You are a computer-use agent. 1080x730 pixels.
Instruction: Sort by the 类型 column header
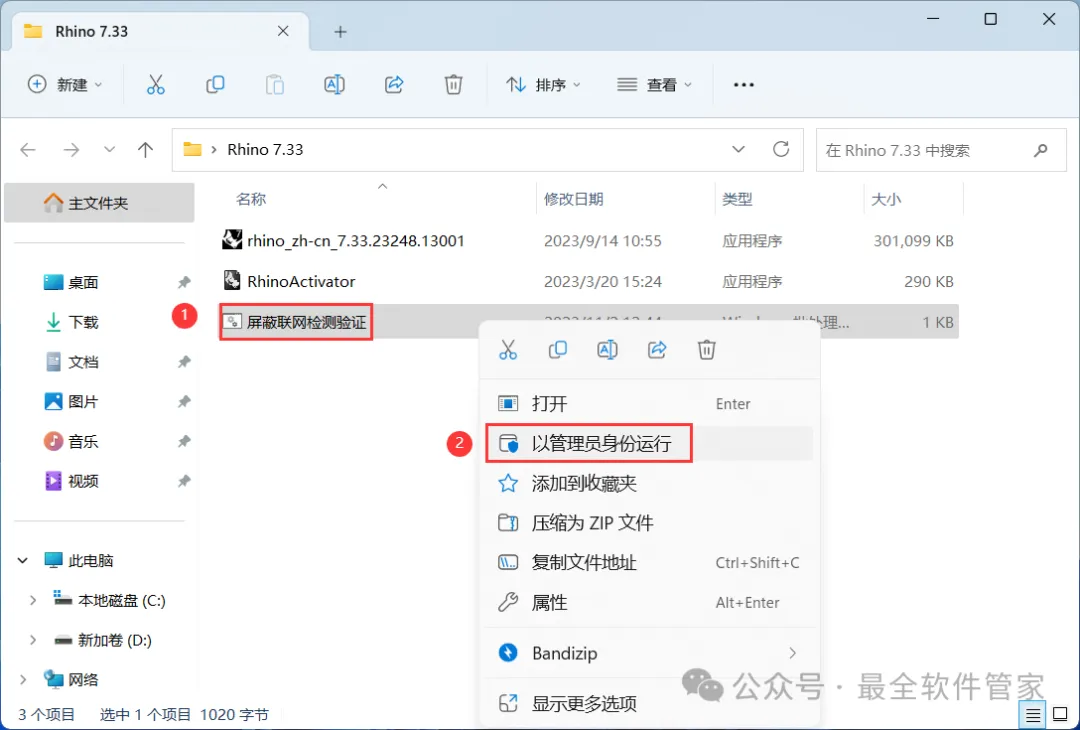(737, 200)
